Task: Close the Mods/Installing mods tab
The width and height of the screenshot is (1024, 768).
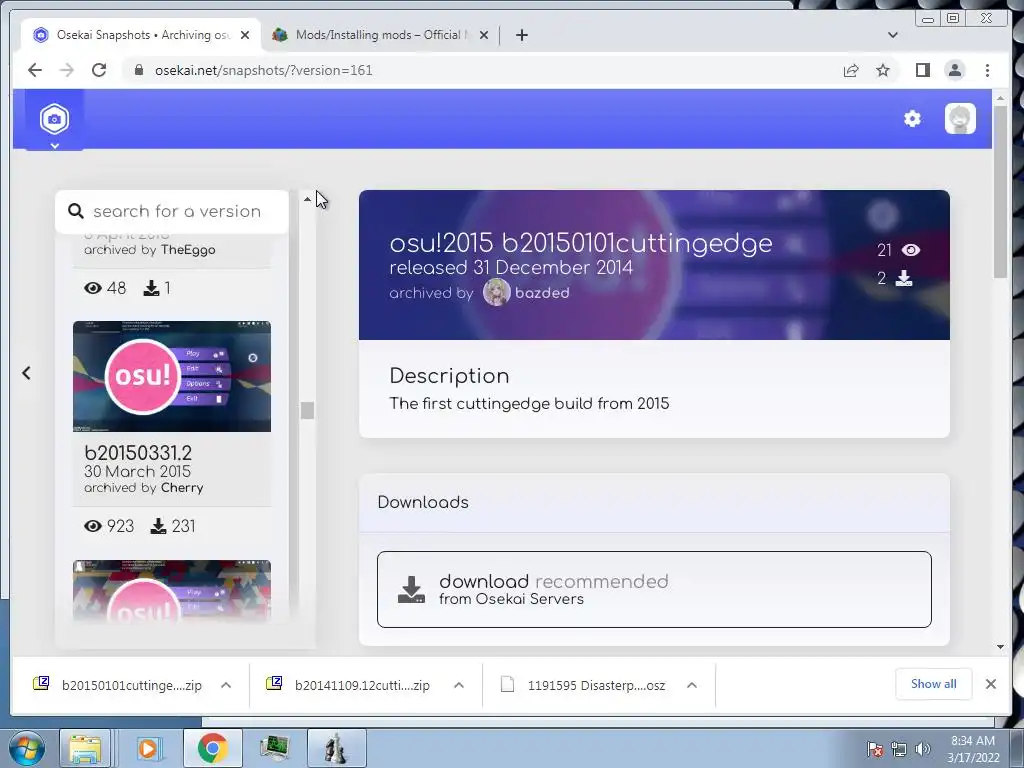Action: tap(484, 35)
